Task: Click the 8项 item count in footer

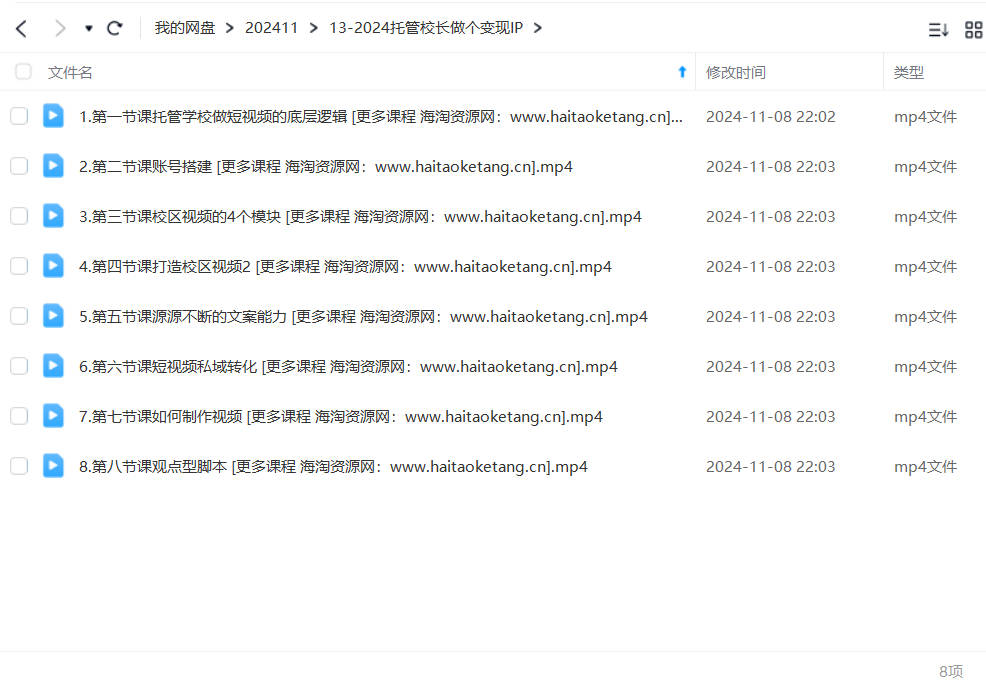Action: pyautogui.click(x=951, y=671)
